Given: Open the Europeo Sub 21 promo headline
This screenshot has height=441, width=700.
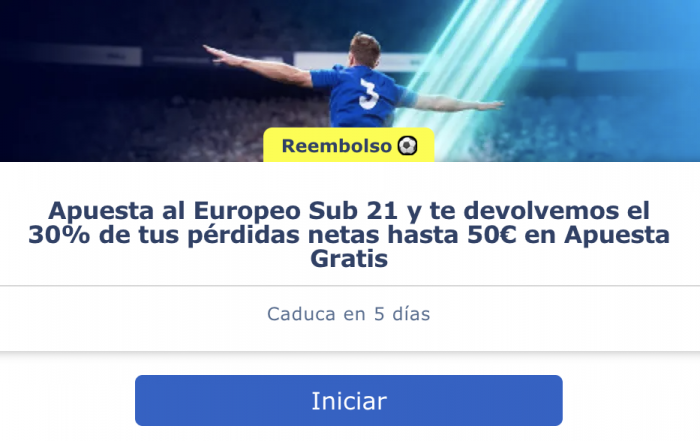Looking at the screenshot, I should [x=349, y=234].
